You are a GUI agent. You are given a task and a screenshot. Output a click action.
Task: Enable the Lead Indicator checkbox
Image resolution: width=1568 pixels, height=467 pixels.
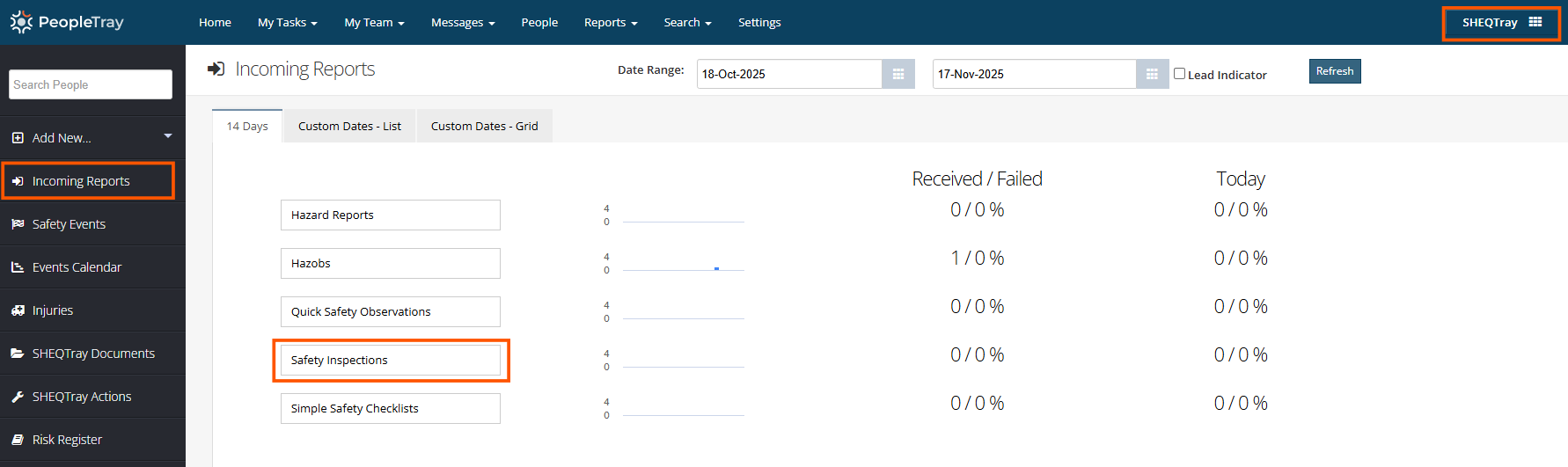click(x=1179, y=74)
